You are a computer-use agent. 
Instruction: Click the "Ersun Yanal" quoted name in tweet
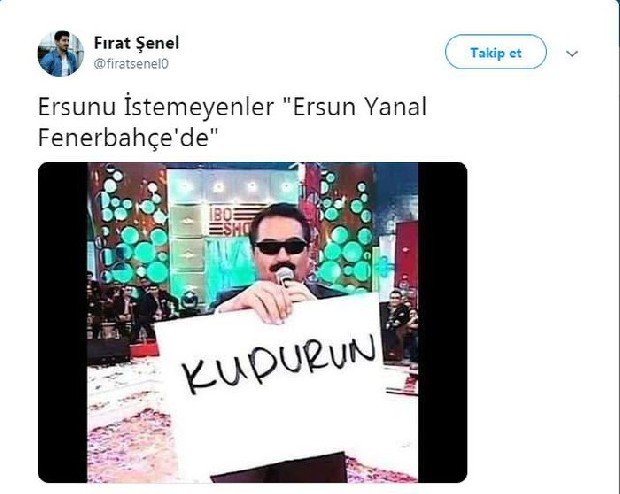[x=359, y=106]
